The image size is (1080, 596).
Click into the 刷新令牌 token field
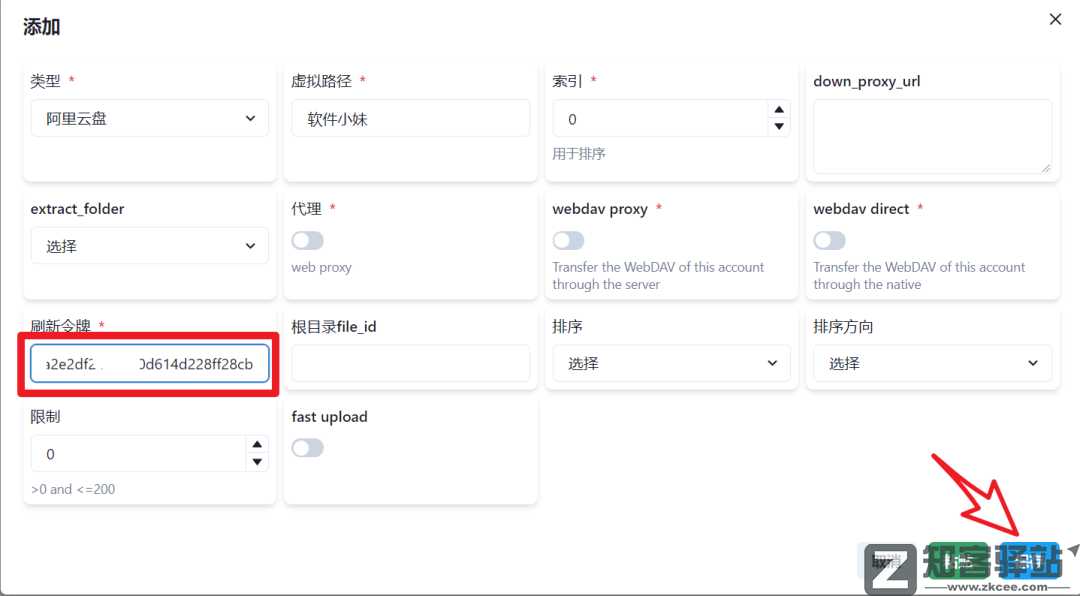pos(149,364)
